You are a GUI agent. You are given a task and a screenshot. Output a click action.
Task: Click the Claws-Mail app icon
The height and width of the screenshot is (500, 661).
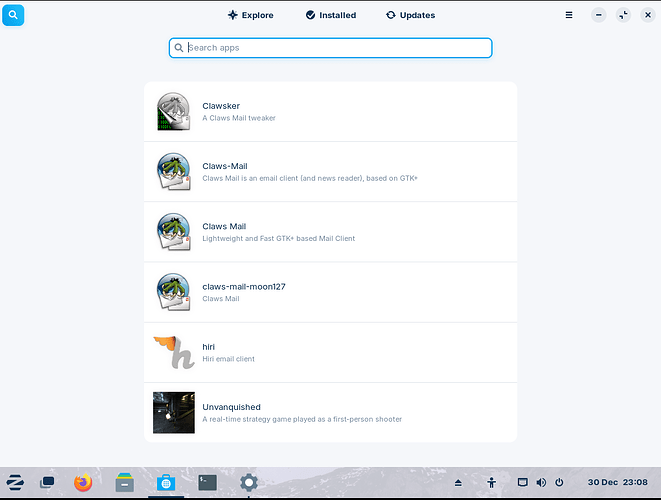click(174, 172)
